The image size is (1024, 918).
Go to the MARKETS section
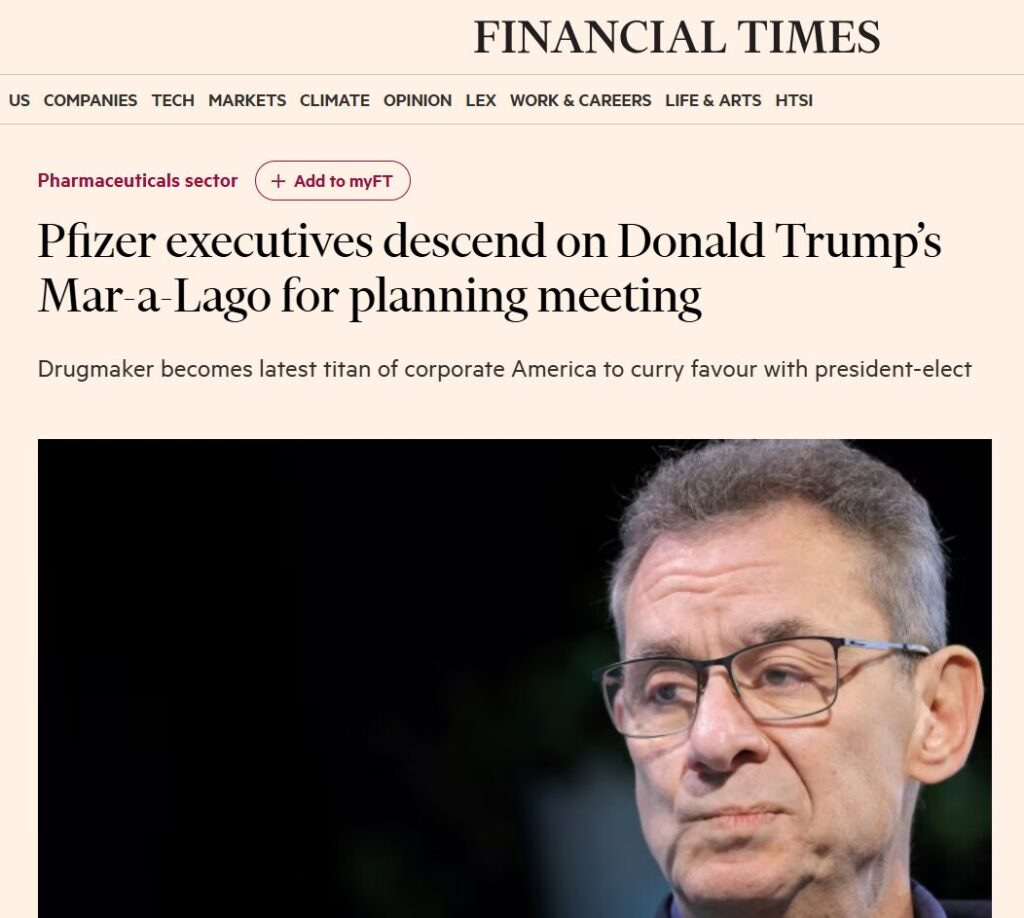(x=246, y=100)
